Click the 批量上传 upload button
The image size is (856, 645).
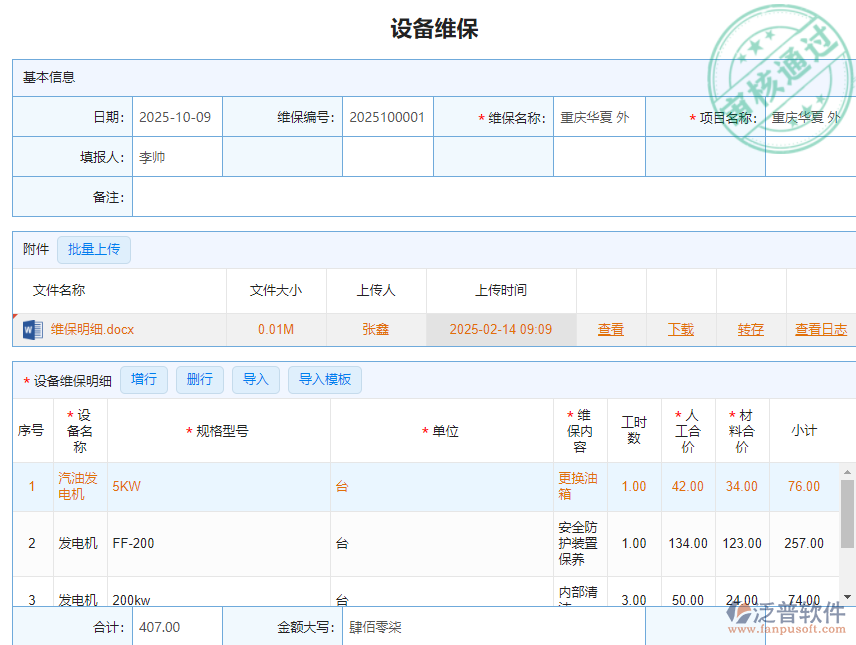click(94, 249)
